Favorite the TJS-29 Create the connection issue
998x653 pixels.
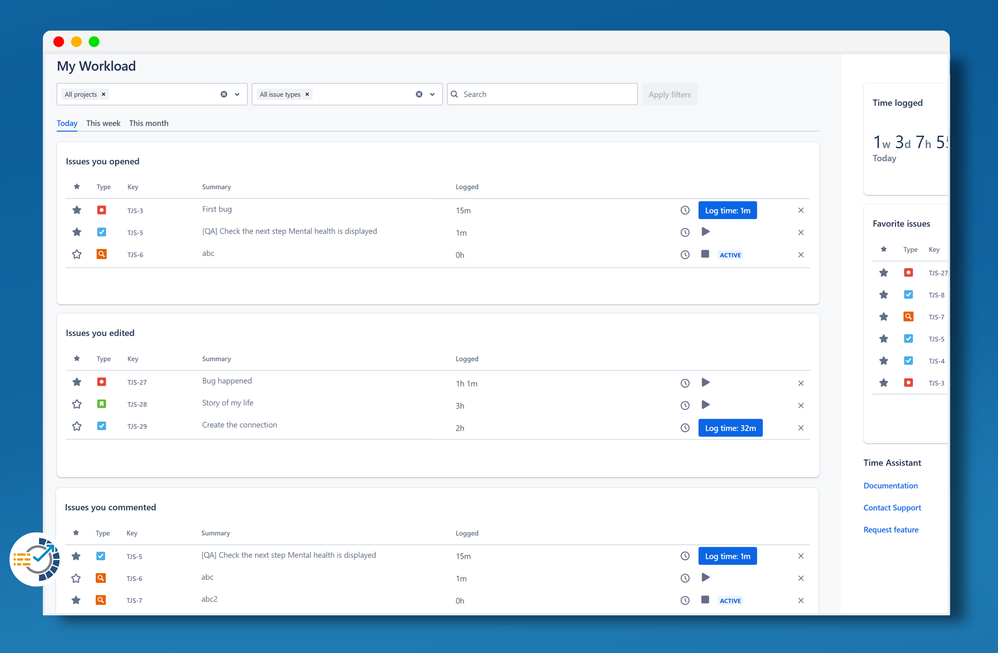click(x=77, y=426)
